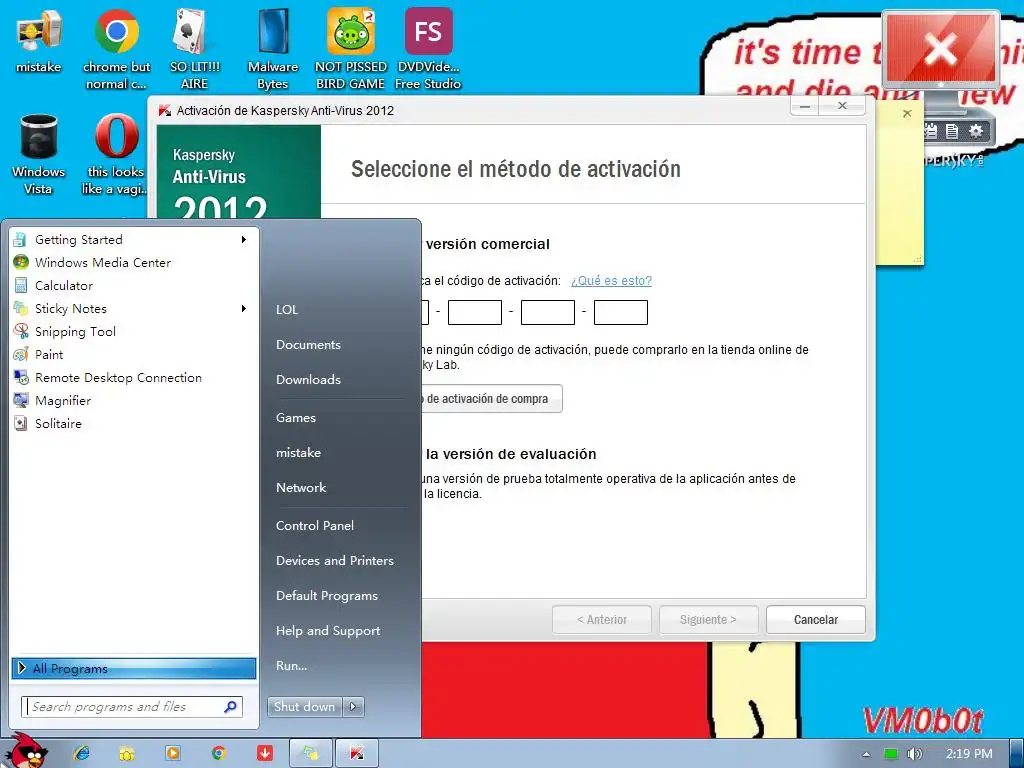Expand the Getting Started submenu arrow
The width and height of the screenshot is (1024, 768).
pos(244,240)
